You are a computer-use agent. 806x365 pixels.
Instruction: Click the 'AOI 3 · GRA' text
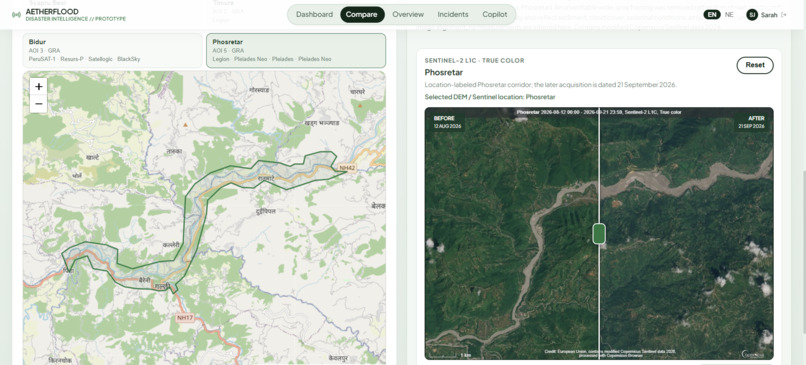44,51
